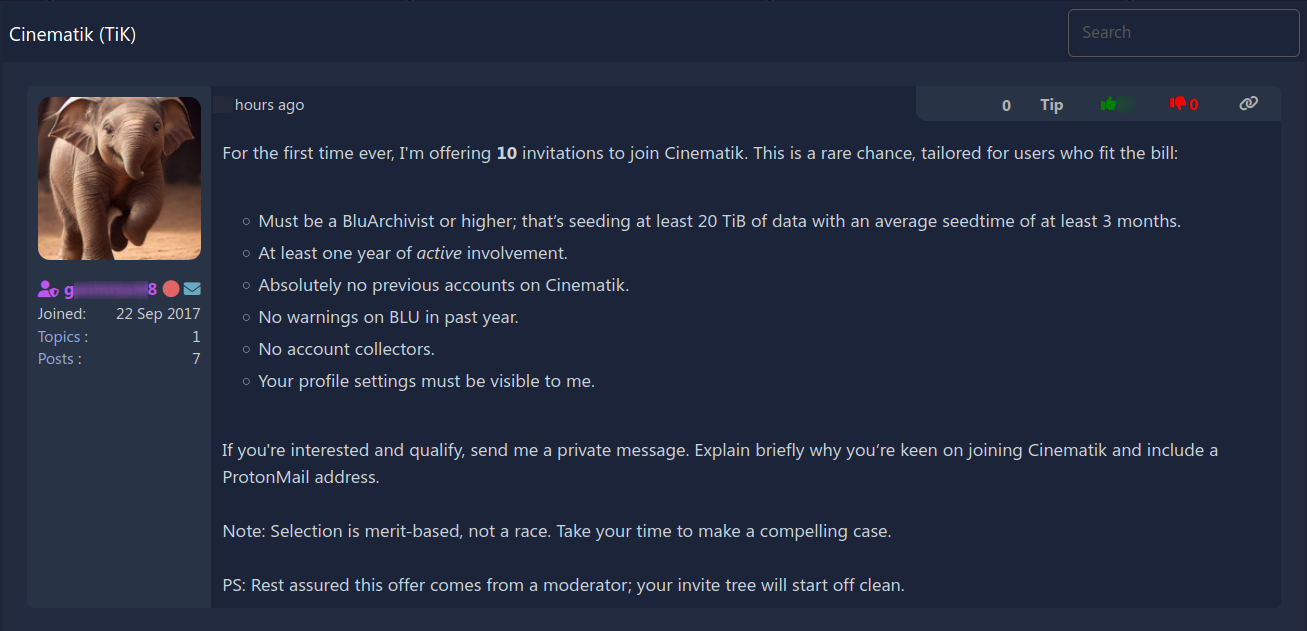This screenshot has height=631, width=1307.
Task: Like the post with the green thumbs-up
Action: pos(1108,104)
